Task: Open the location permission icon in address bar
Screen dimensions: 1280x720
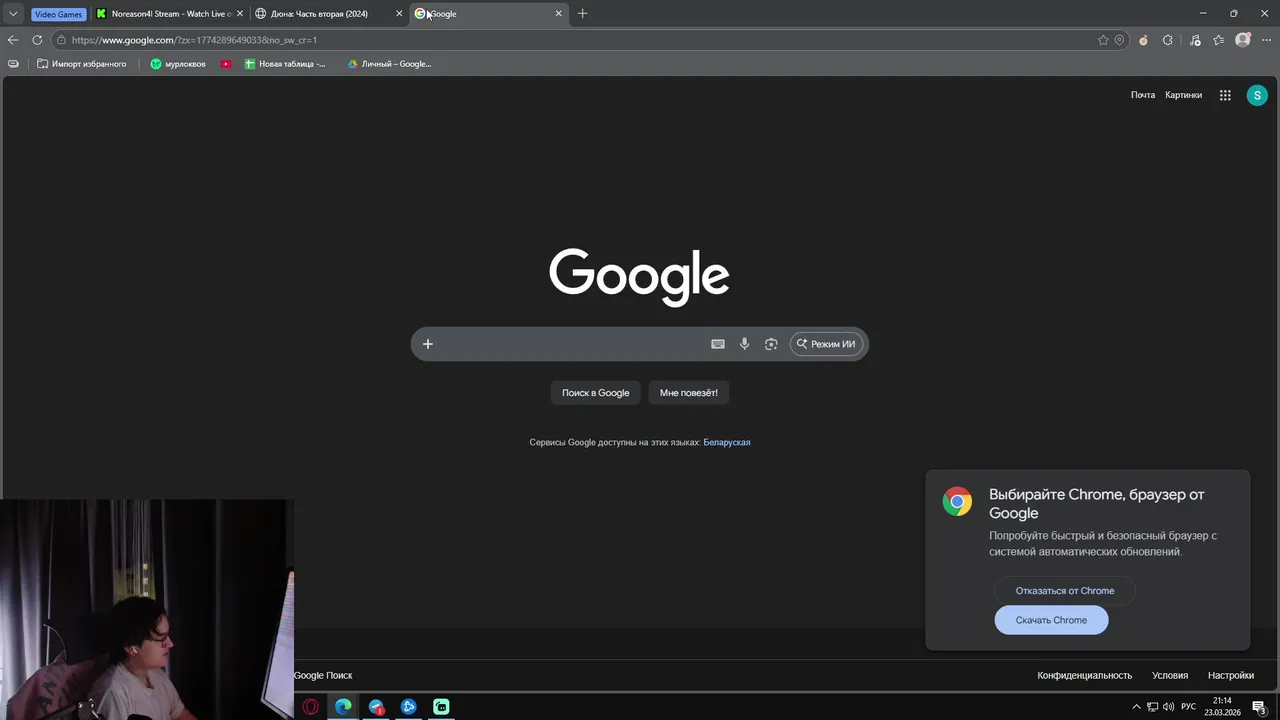Action: 1119,40
